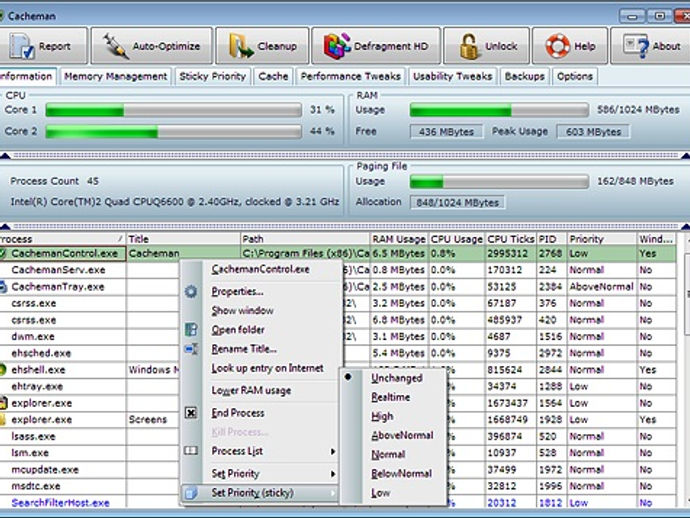Click the ehshell.exe green process icon

point(3,370)
